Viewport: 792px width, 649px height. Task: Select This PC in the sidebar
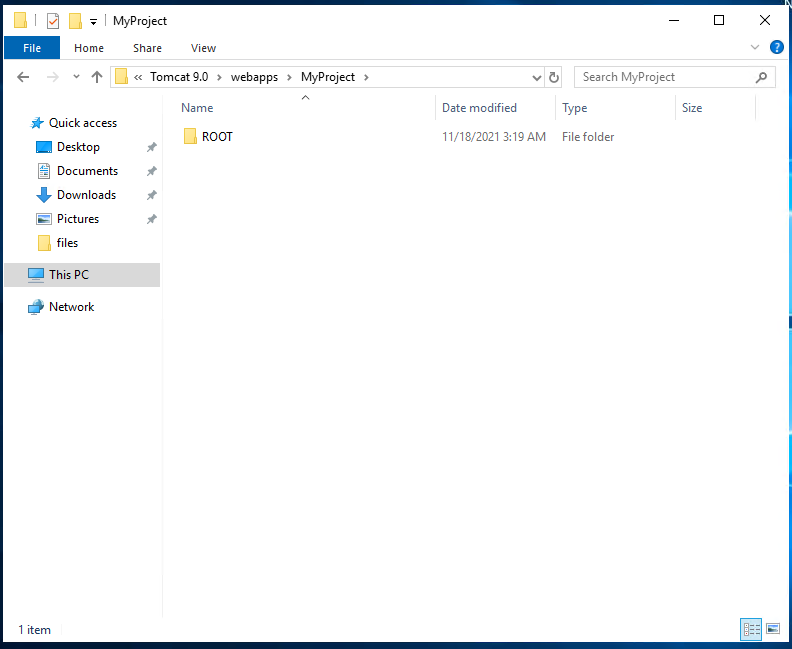click(82, 275)
